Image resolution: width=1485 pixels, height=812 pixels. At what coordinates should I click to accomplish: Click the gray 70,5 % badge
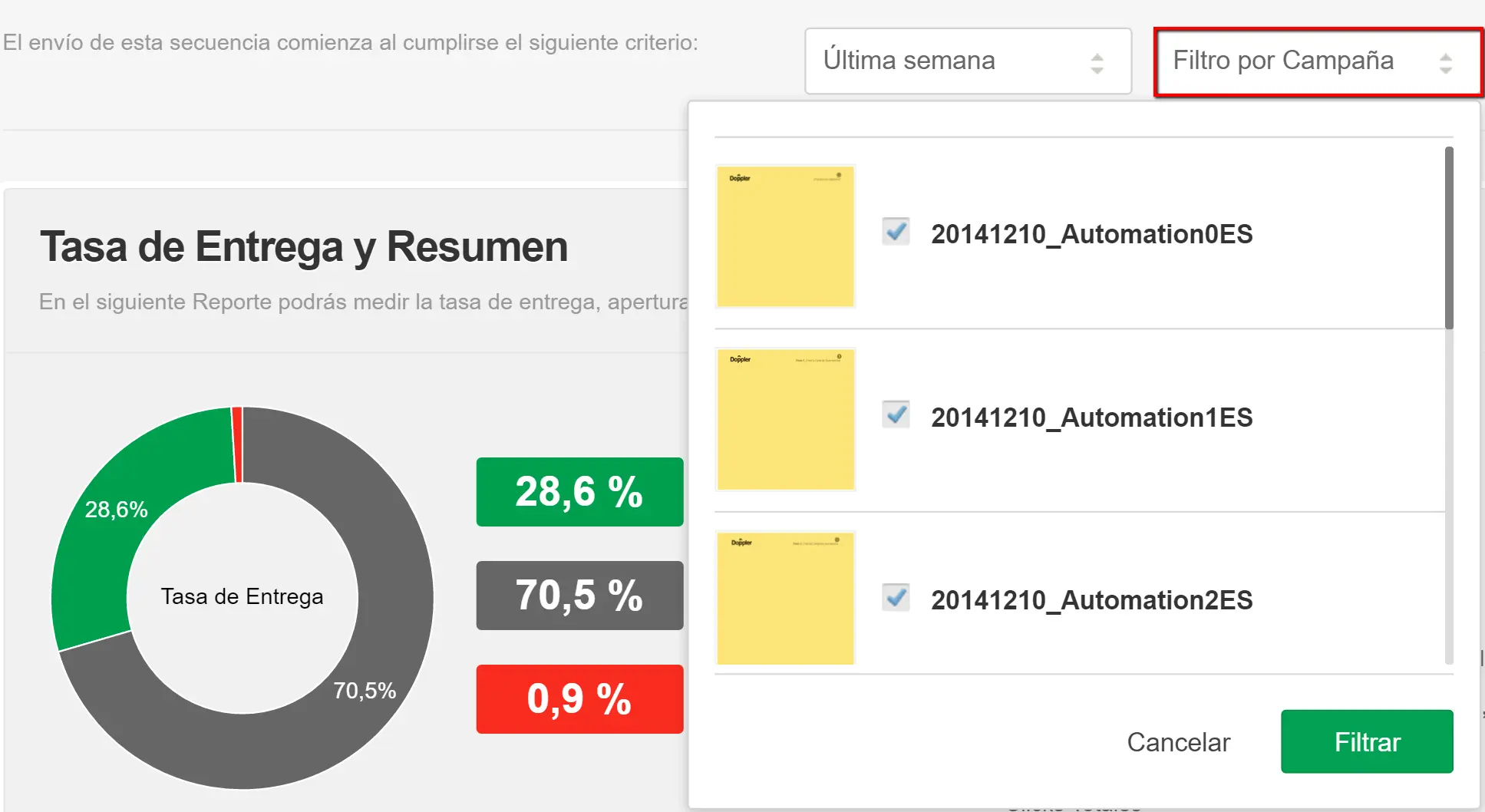tap(579, 596)
